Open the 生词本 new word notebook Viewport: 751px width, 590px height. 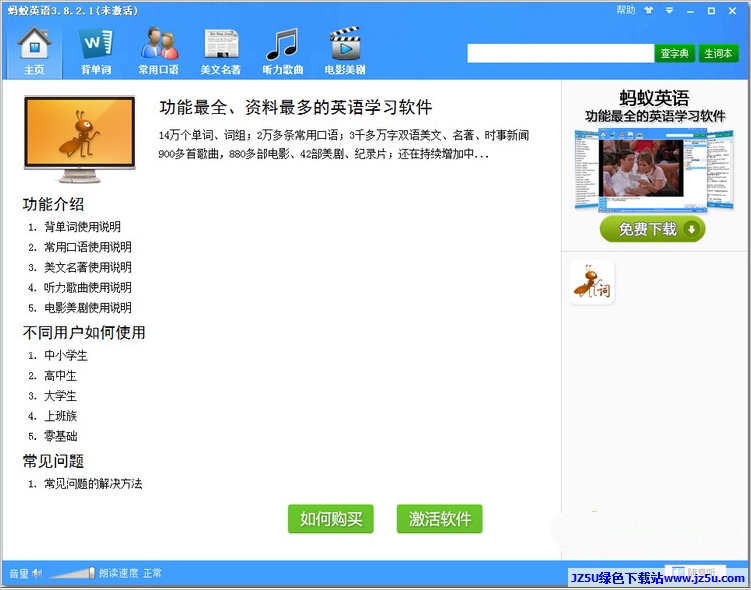718,53
